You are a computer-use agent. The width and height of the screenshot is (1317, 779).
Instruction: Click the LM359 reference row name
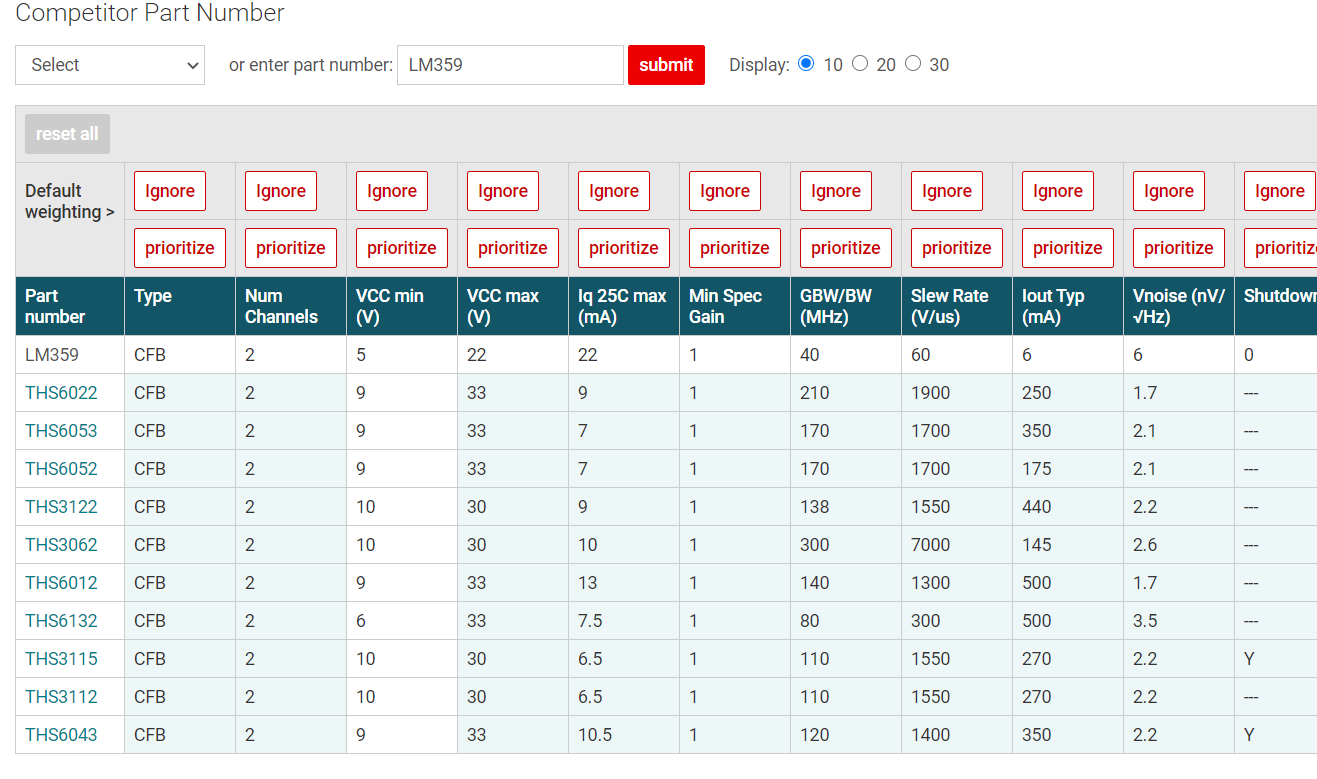point(52,355)
